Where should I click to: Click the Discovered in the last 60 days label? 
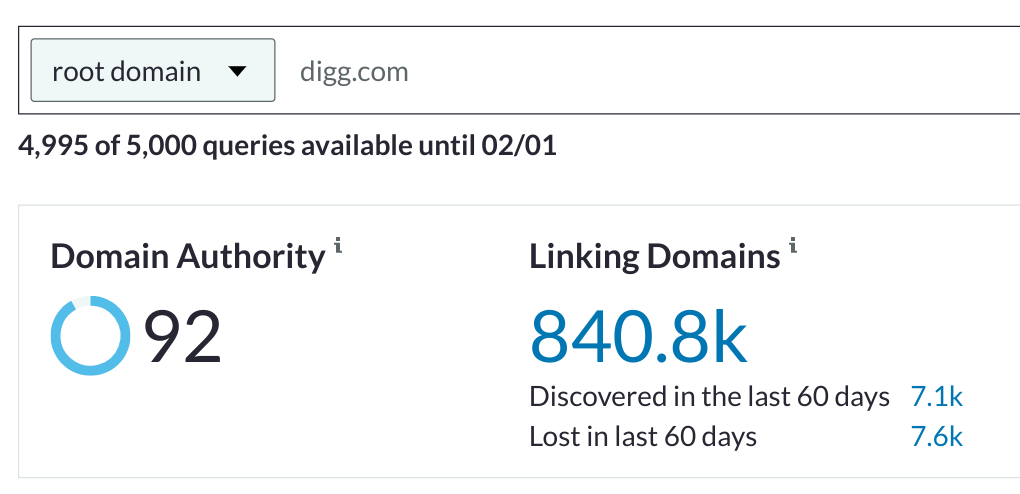point(709,396)
